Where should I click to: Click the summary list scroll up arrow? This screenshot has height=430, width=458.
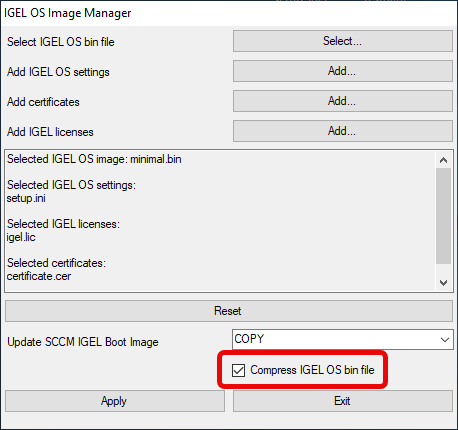click(443, 160)
